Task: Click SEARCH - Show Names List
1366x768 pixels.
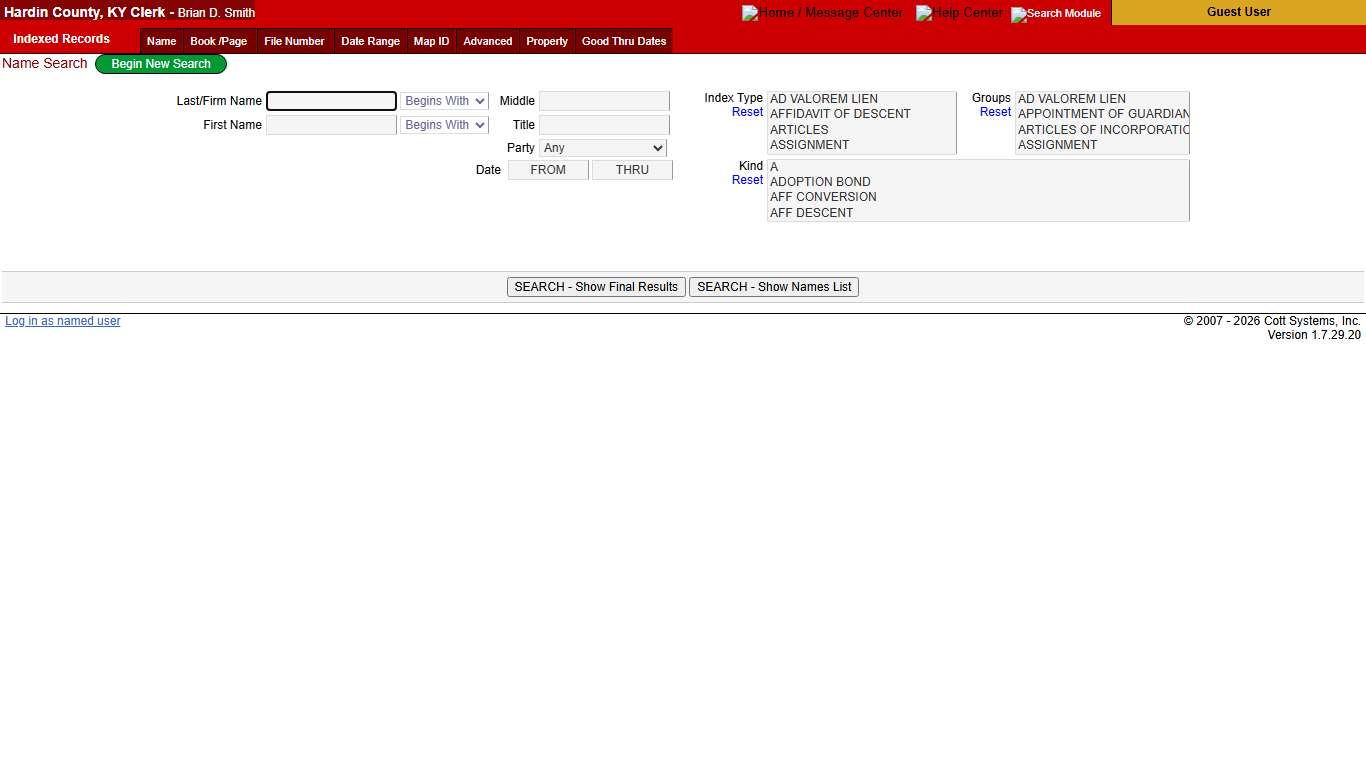Action: 773,287
